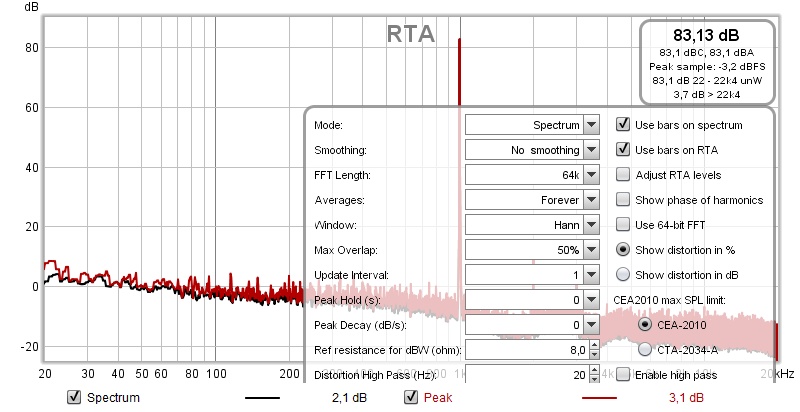Enable Use 64-bit FFT
This screenshot has width=800, height=412.
coord(623,225)
